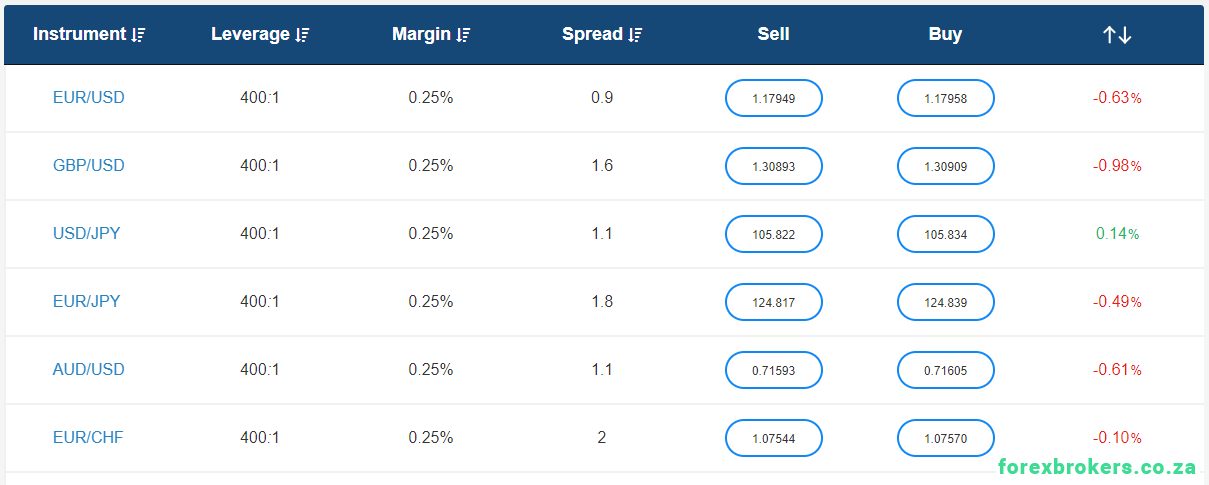
Task: Sell EUR/JPY at 124.817
Action: [x=774, y=302]
